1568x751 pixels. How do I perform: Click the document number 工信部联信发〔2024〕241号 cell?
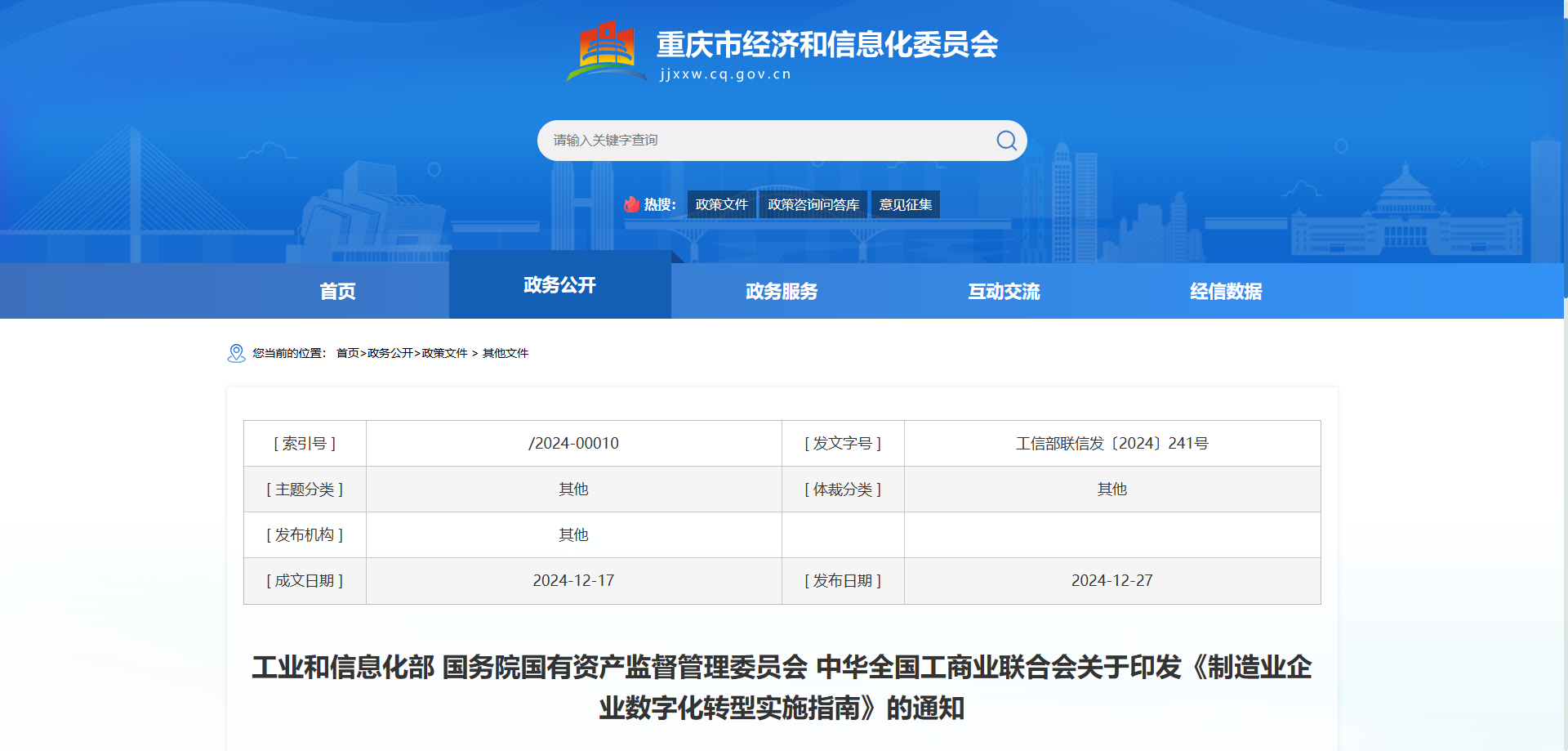click(x=1111, y=444)
